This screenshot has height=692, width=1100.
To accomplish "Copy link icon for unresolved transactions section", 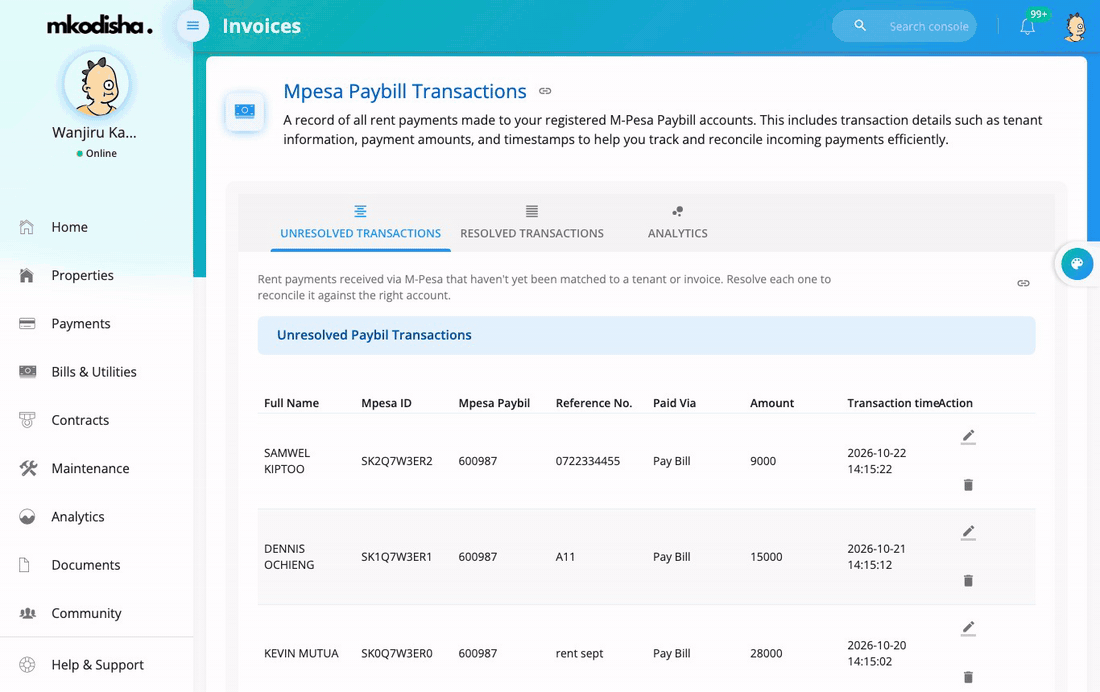I will (1024, 283).
